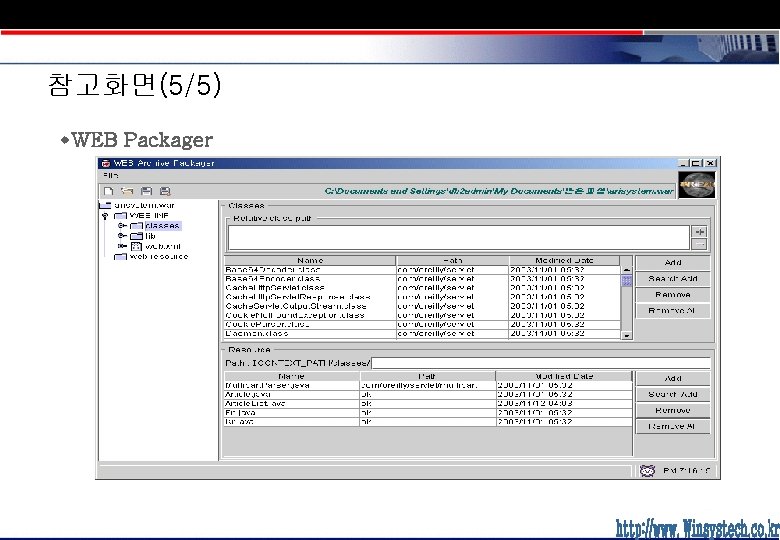Click the classes table scrollbar thumb
780x540 pixels.
click(627, 280)
